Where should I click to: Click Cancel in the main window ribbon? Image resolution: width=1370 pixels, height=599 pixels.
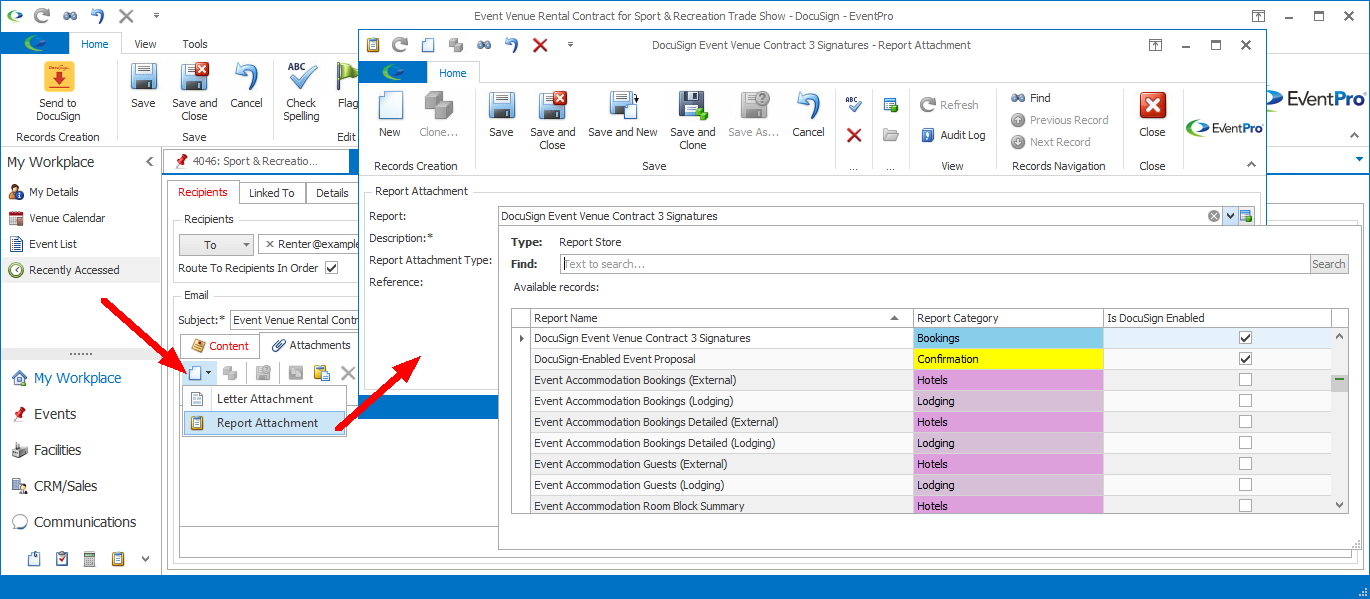click(x=246, y=86)
